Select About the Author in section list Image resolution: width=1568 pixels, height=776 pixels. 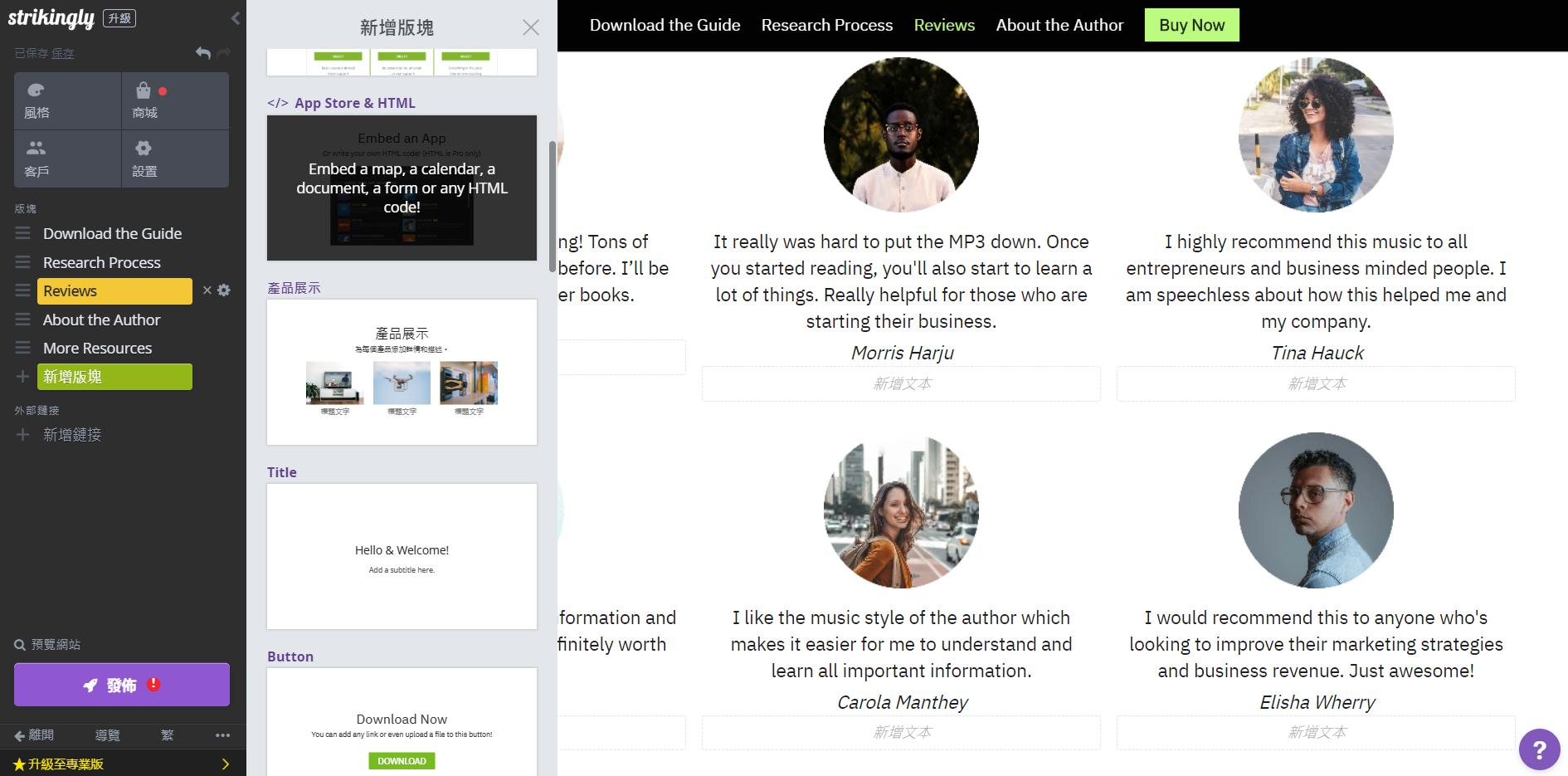(x=101, y=320)
